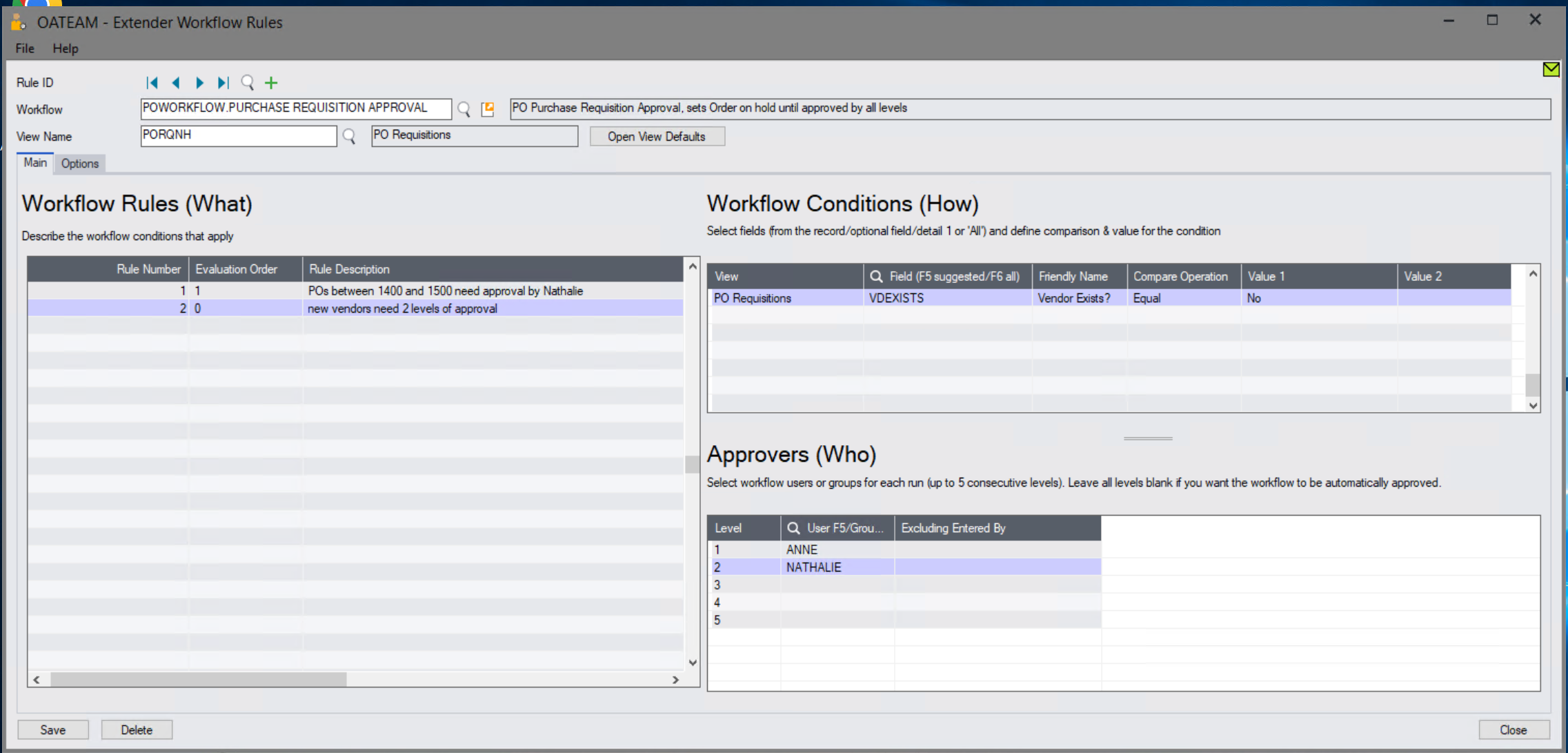
Task: Click Rule Number column header
Action: 108,269
